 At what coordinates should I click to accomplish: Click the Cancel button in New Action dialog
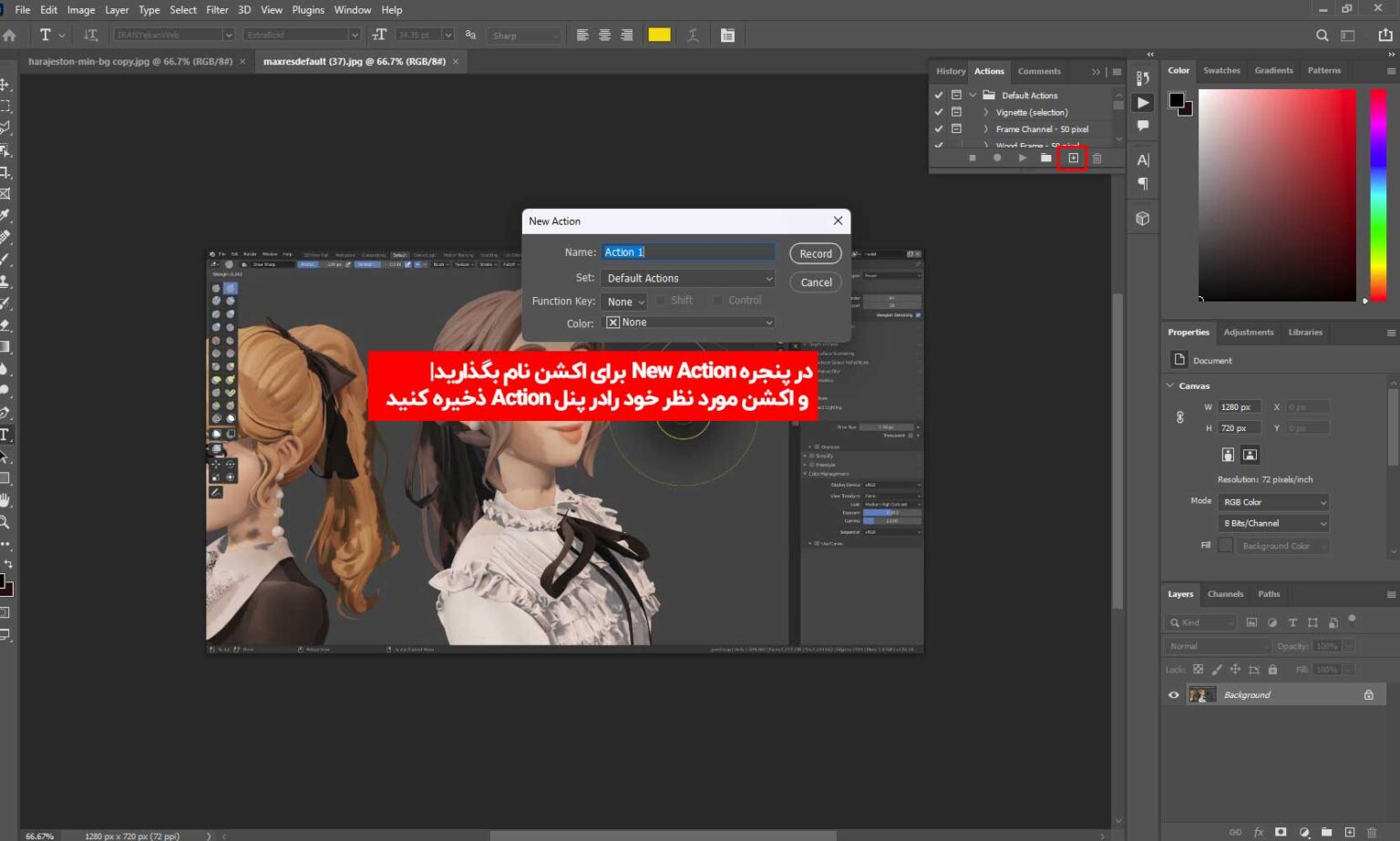click(816, 282)
